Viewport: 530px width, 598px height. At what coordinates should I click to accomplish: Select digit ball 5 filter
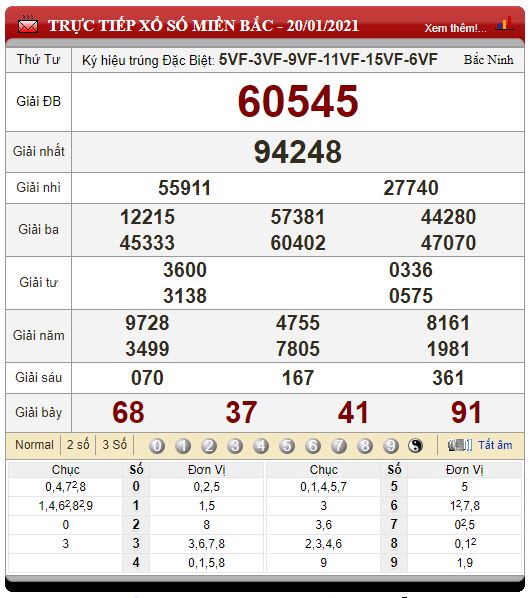point(287,445)
